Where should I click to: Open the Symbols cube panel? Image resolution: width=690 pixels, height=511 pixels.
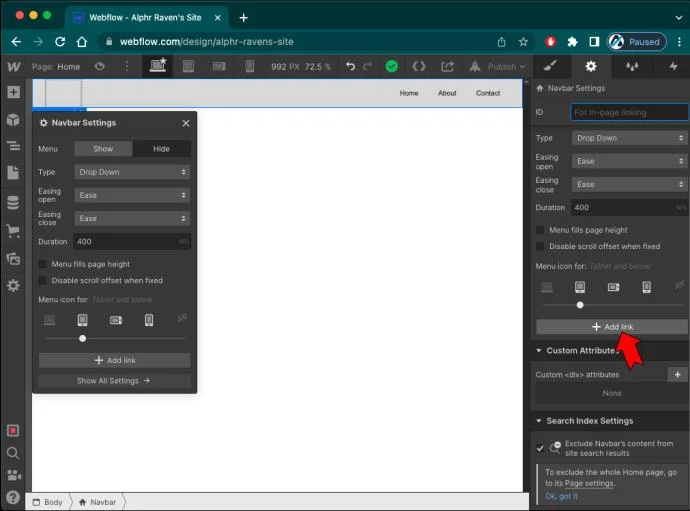tap(13, 119)
